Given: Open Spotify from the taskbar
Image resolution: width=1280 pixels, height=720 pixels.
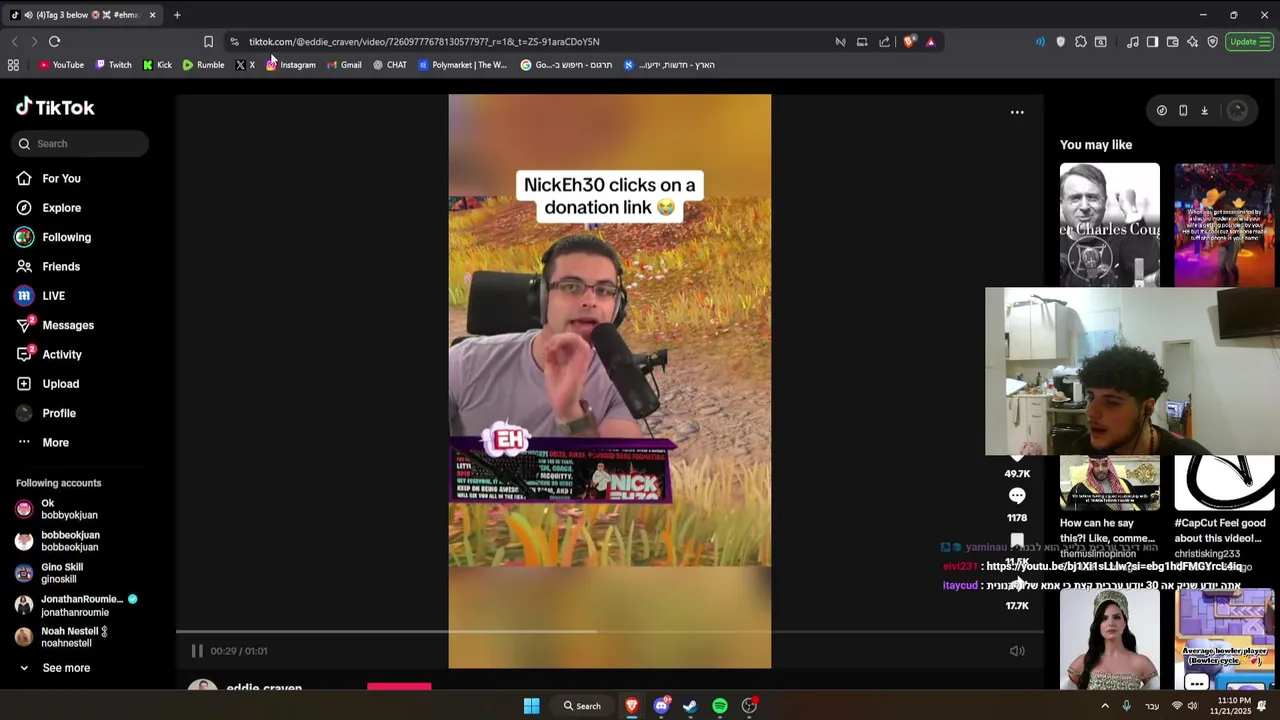Looking at the screenshot, I should [719, 706].
